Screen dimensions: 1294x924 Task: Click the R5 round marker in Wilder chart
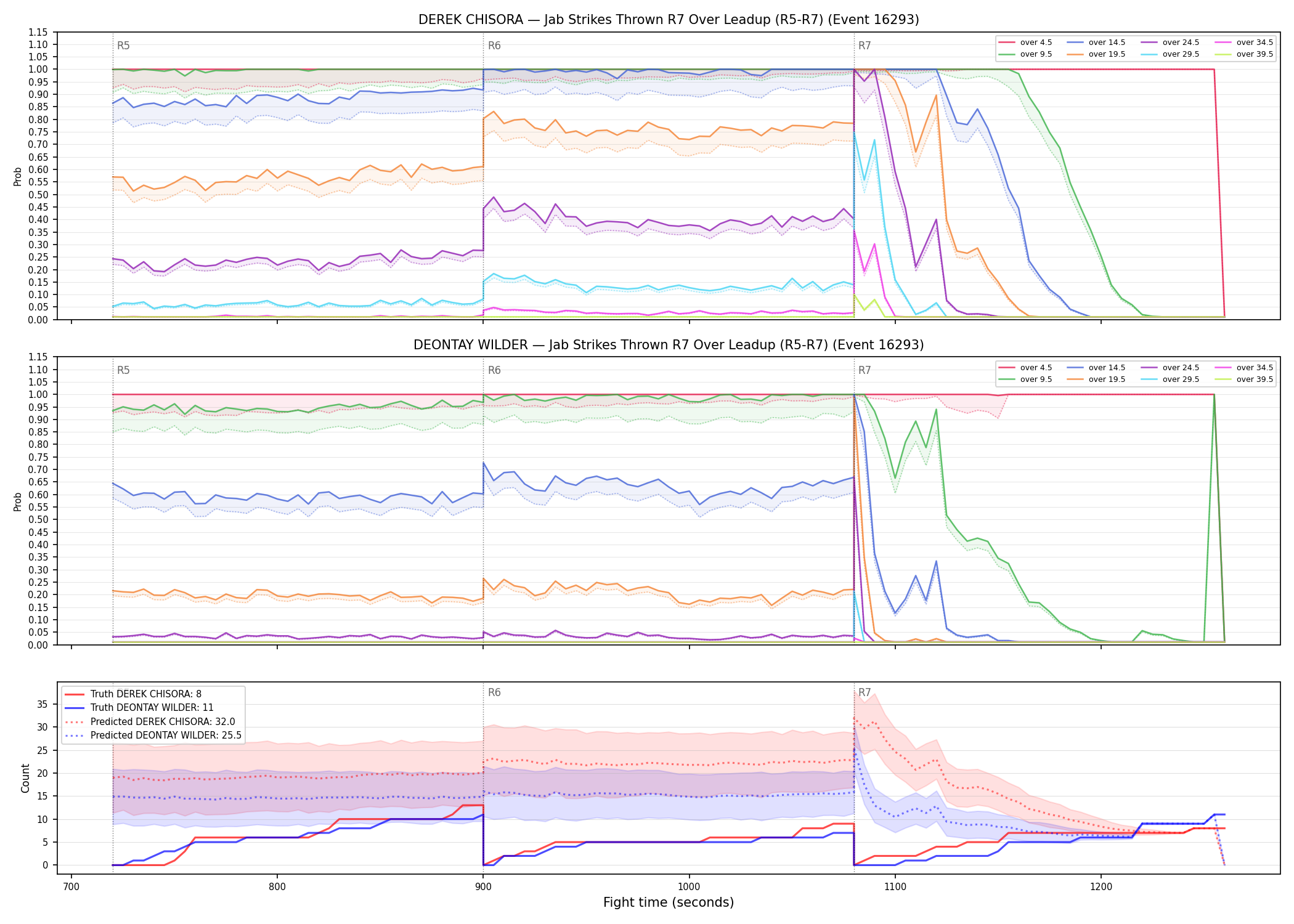point(123,370)
